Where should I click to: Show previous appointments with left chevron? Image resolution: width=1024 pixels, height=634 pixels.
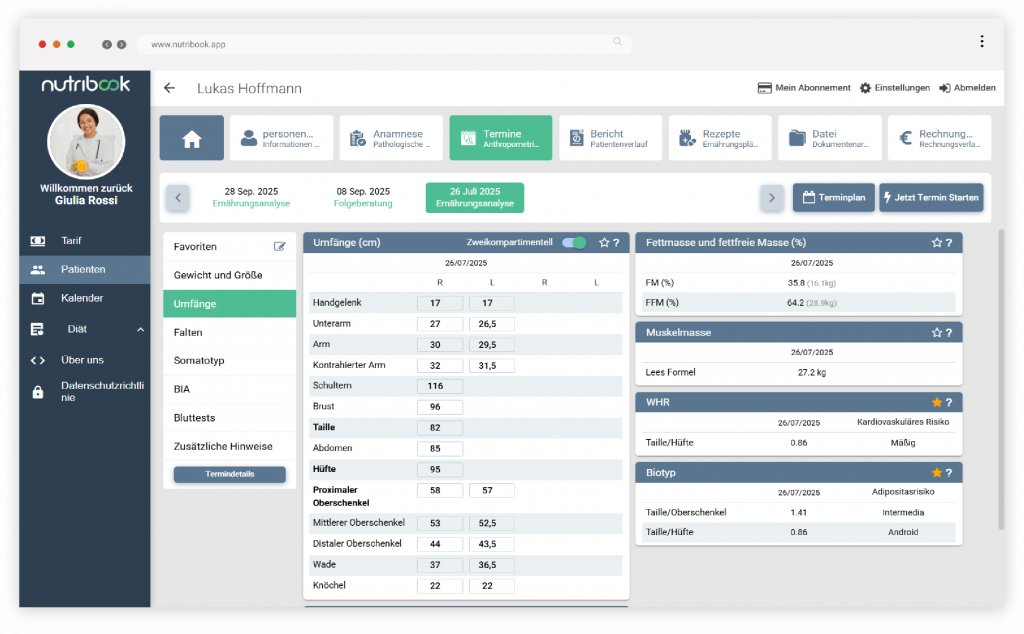(177, 197)
